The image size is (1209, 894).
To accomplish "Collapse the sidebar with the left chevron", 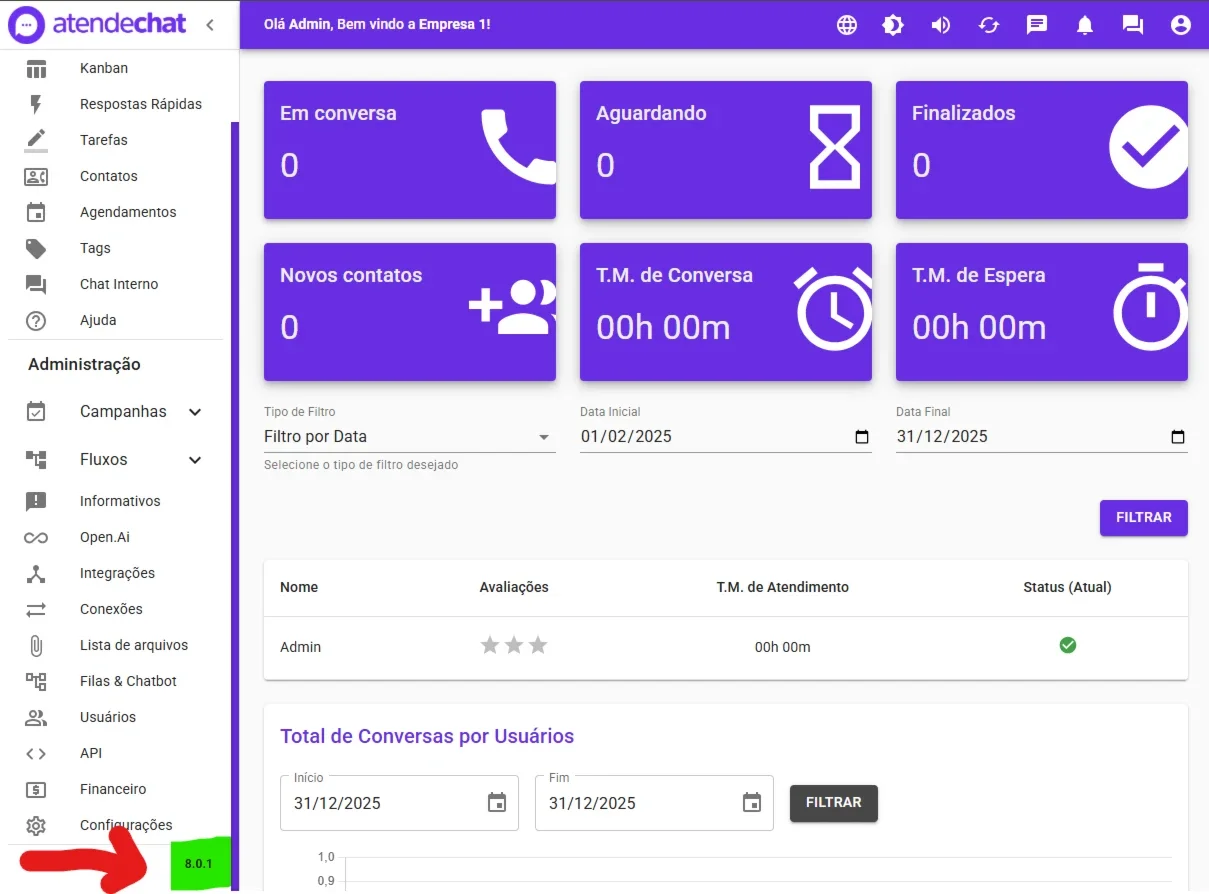I will [x=210, y=25].
